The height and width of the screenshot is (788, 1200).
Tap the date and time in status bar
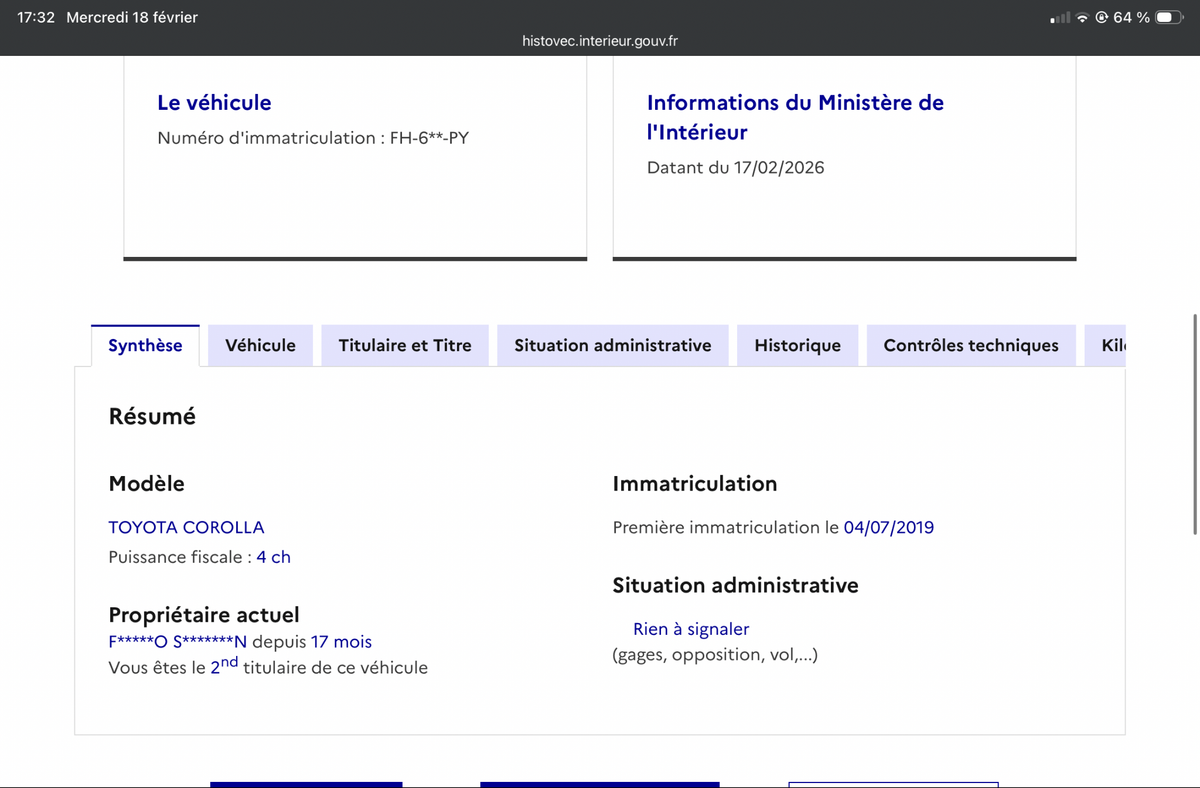pos(108,18)
